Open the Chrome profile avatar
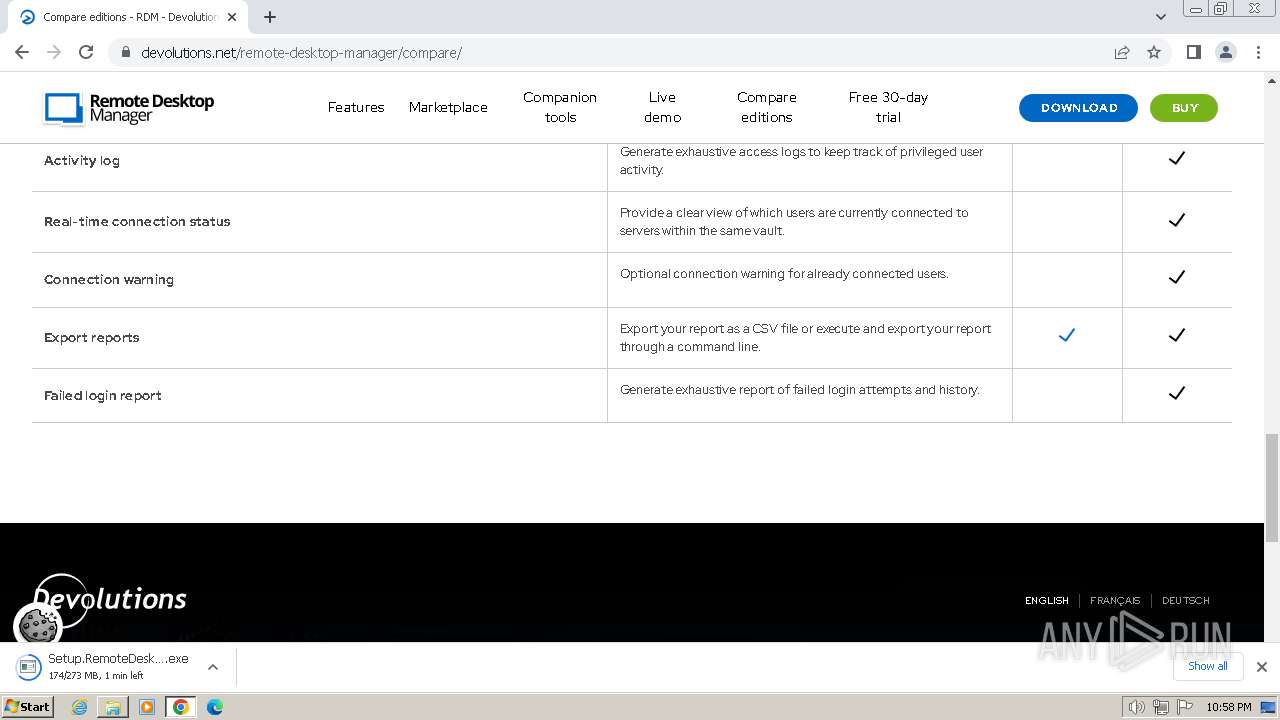This screenshot has height=720, width=1280. point(1225,52)
